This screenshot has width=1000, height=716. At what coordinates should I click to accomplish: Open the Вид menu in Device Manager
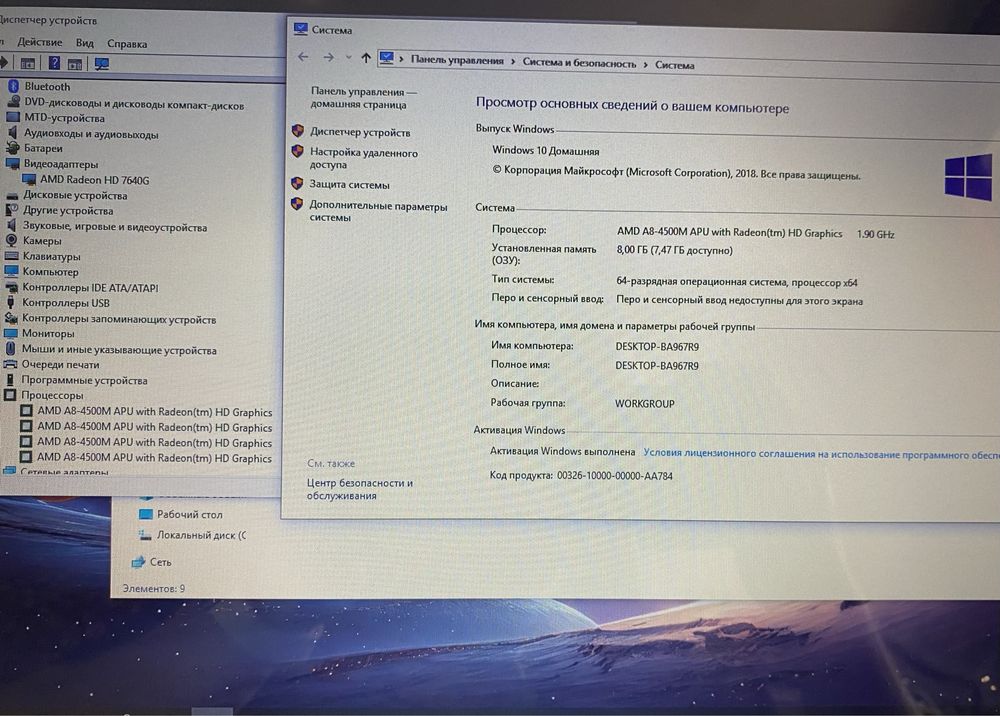click(x=85, y=43)
